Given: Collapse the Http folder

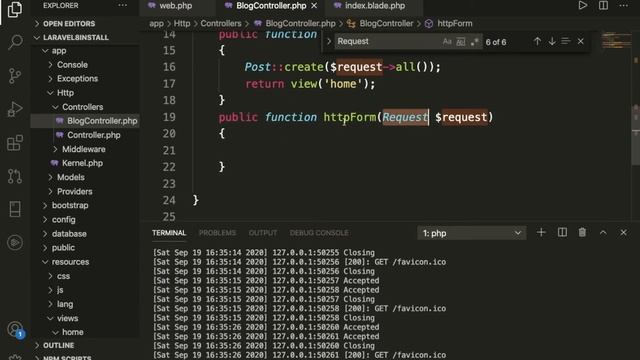Looking at the screenshot, I should coord(65,93).
